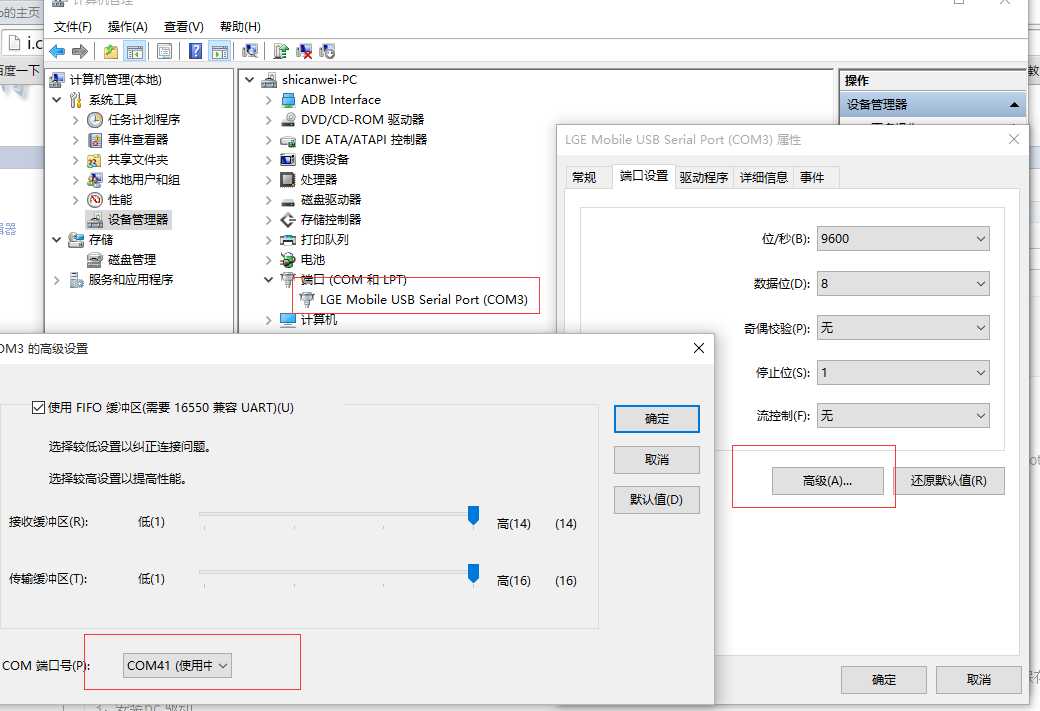1040x711 pixels.
Task: Select the 端口设置 tab
Action: [643, 176]
